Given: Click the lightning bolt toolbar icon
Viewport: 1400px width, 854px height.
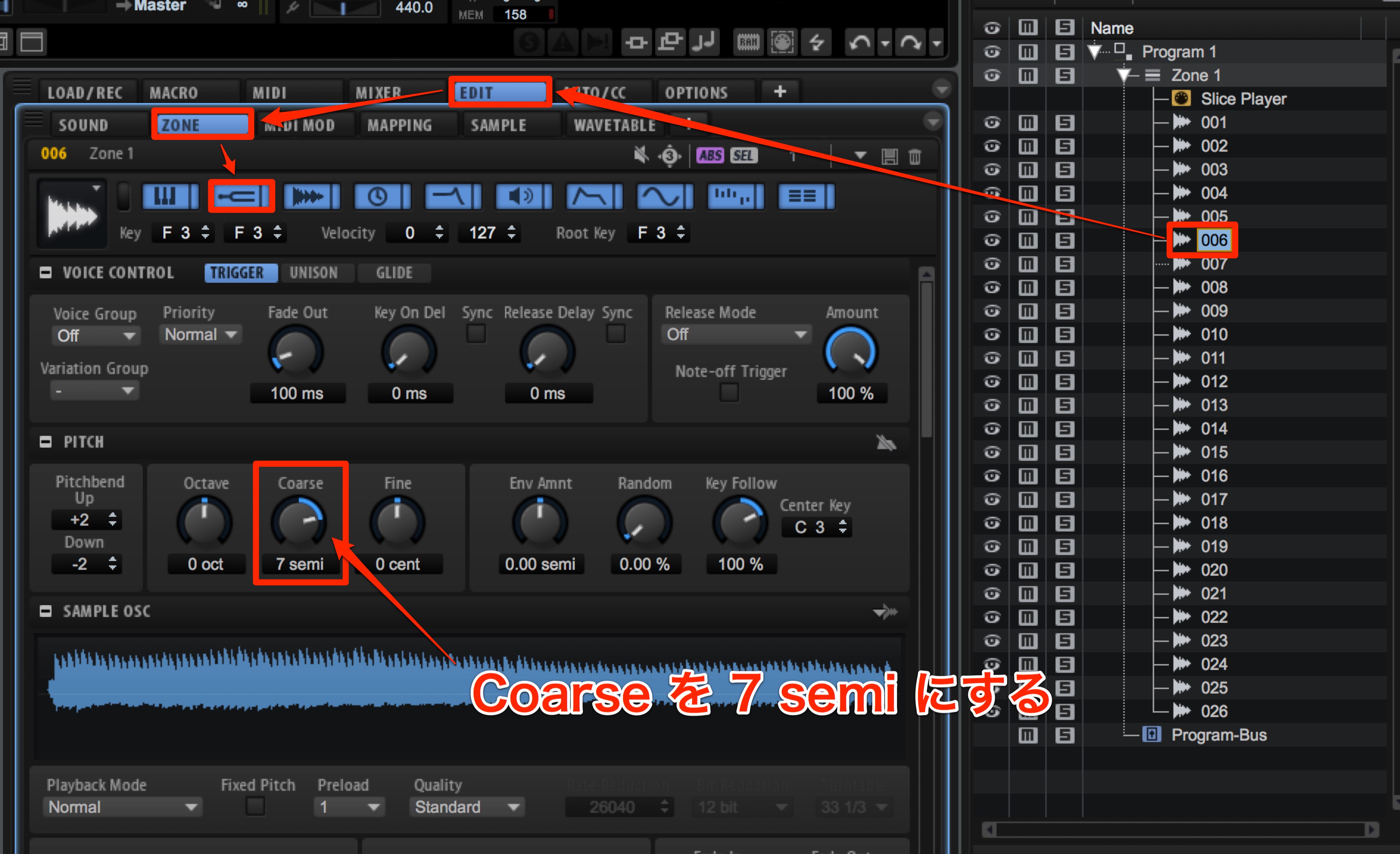Looking at the screenshot, I should (x=816, y=43).
